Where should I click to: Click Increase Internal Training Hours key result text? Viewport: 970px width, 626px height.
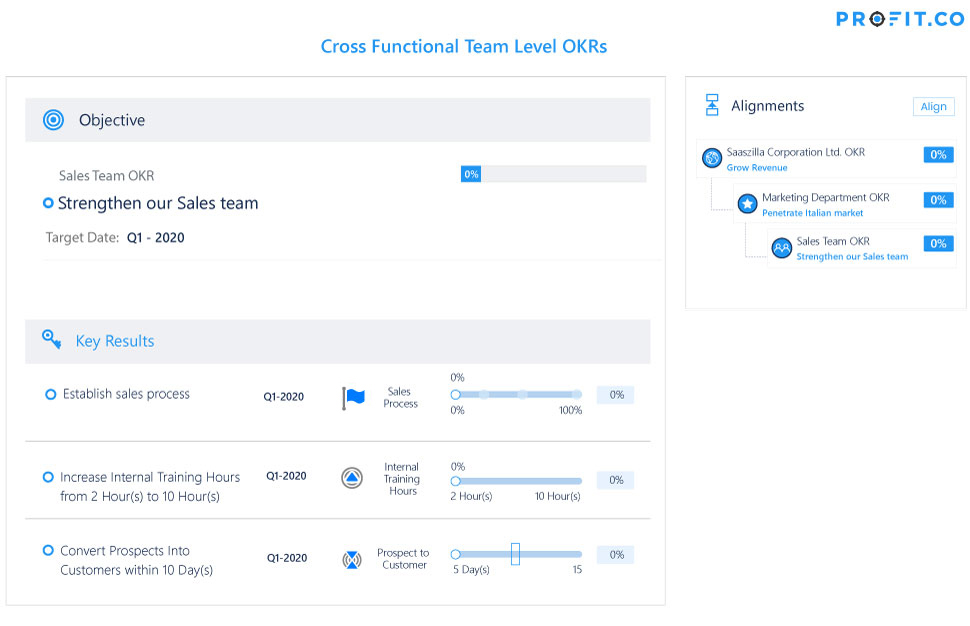tap(150, 487)
